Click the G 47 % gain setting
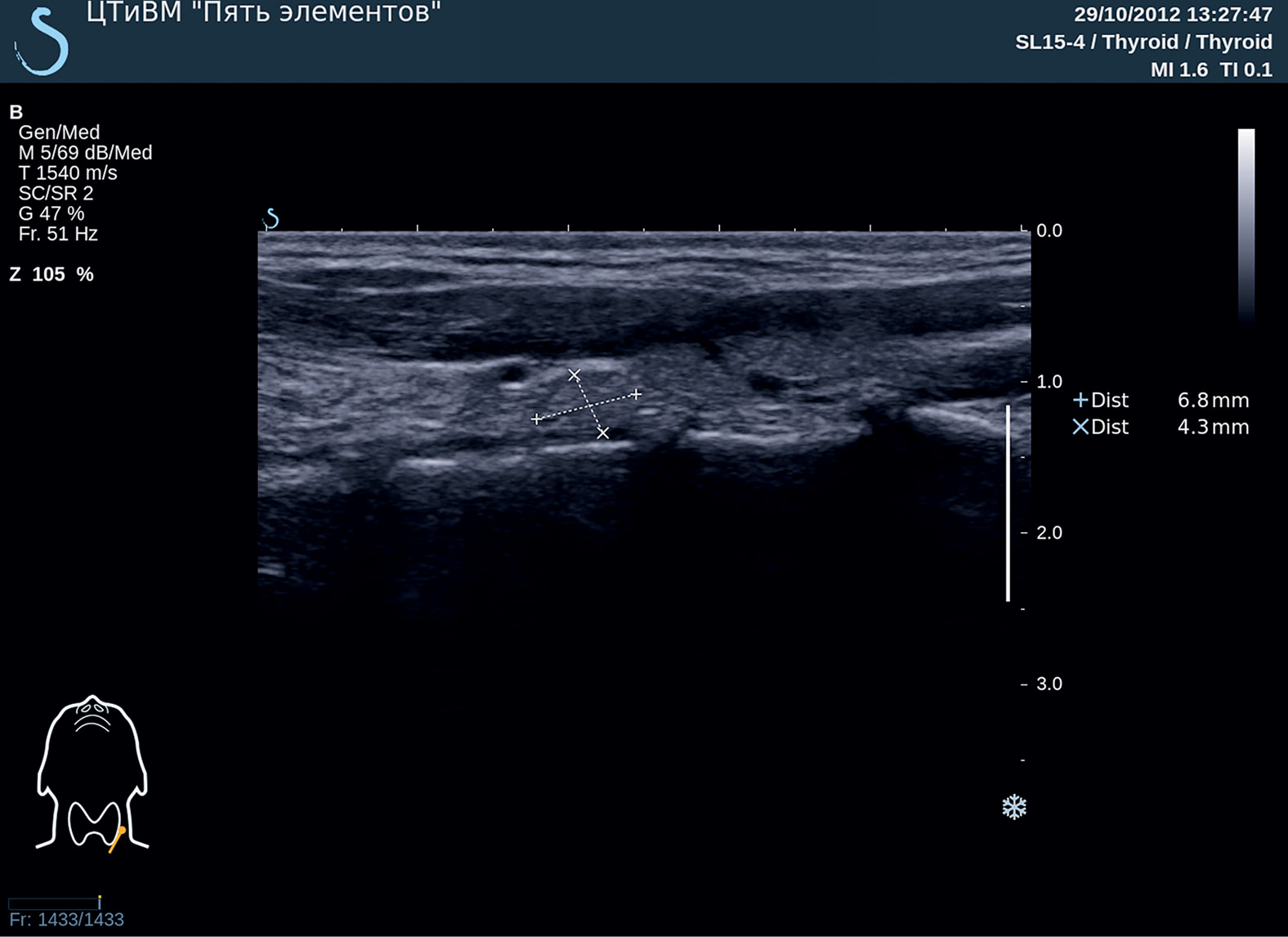The image size is (1288, 937). click(51, 213)
